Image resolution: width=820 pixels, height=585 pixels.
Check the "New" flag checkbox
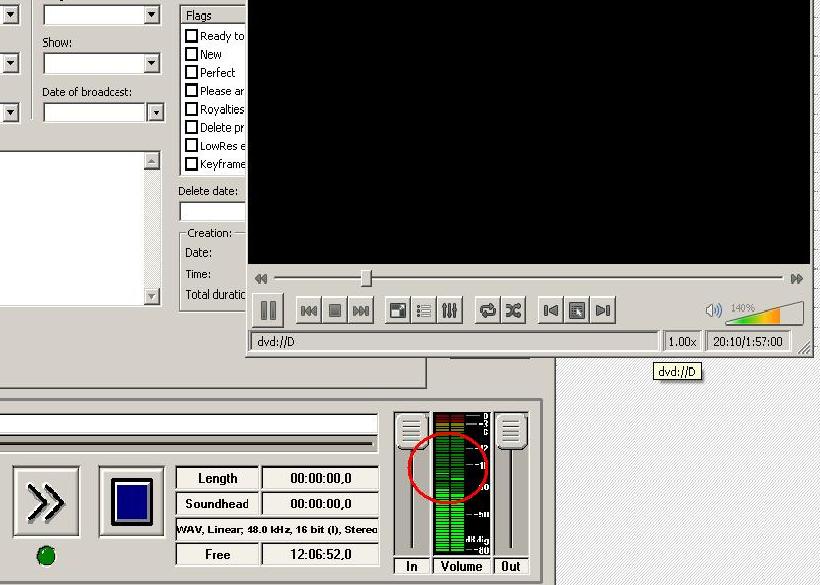coord(191,54)
